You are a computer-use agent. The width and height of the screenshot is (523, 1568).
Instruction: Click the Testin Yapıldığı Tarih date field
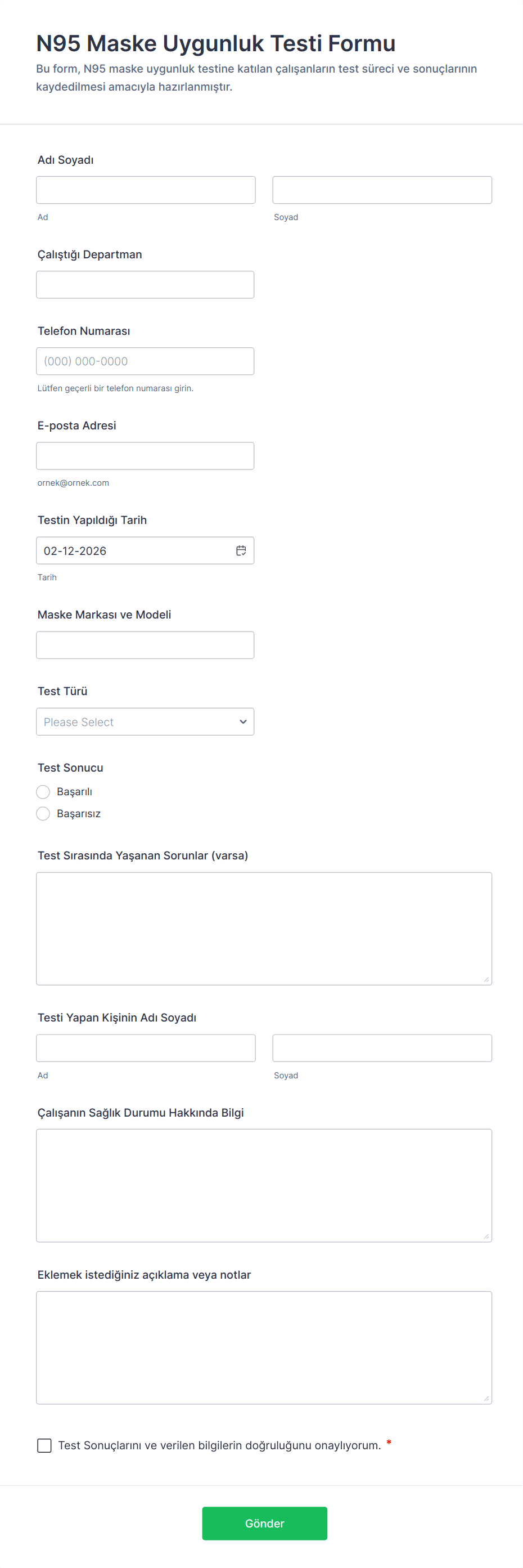pos(134,550)
